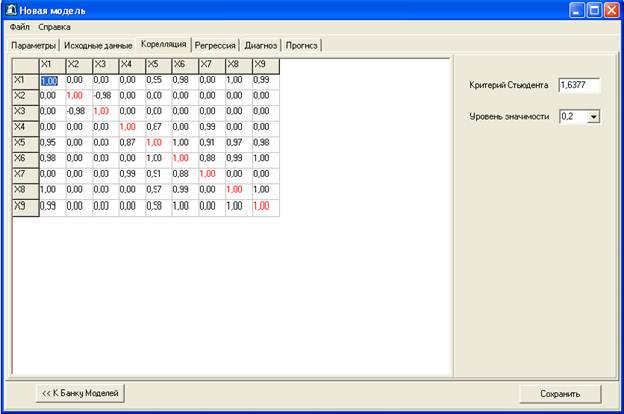Click red 1,00 cell in row X6
Image resolution: width=624 pixels, height=414 pixels.
pos(185,160)
